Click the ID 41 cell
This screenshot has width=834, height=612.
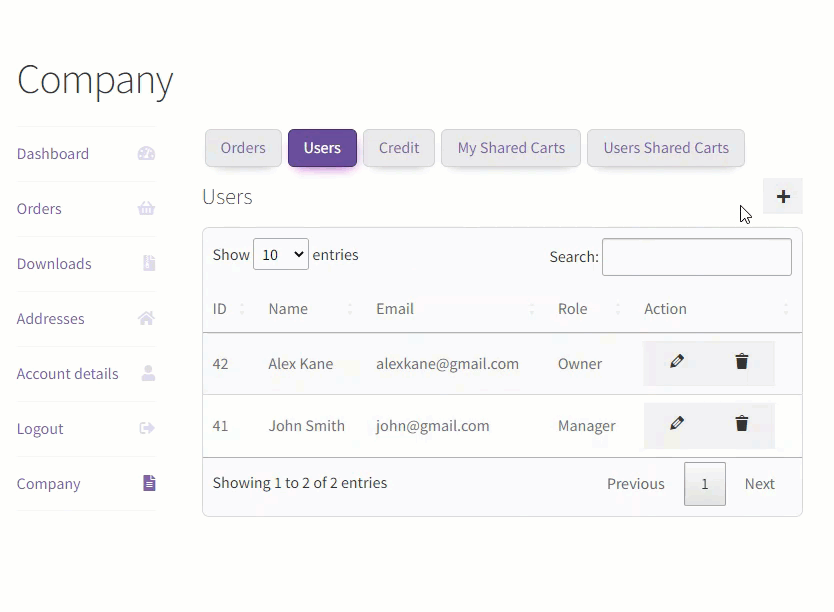click(220, 426)
